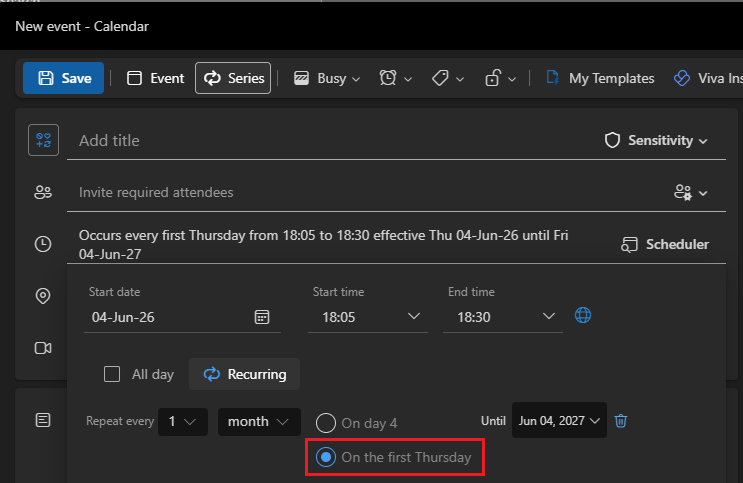743x483 pixels.
Task: Click the Invite required attendees field
Action: coord(370,192)
